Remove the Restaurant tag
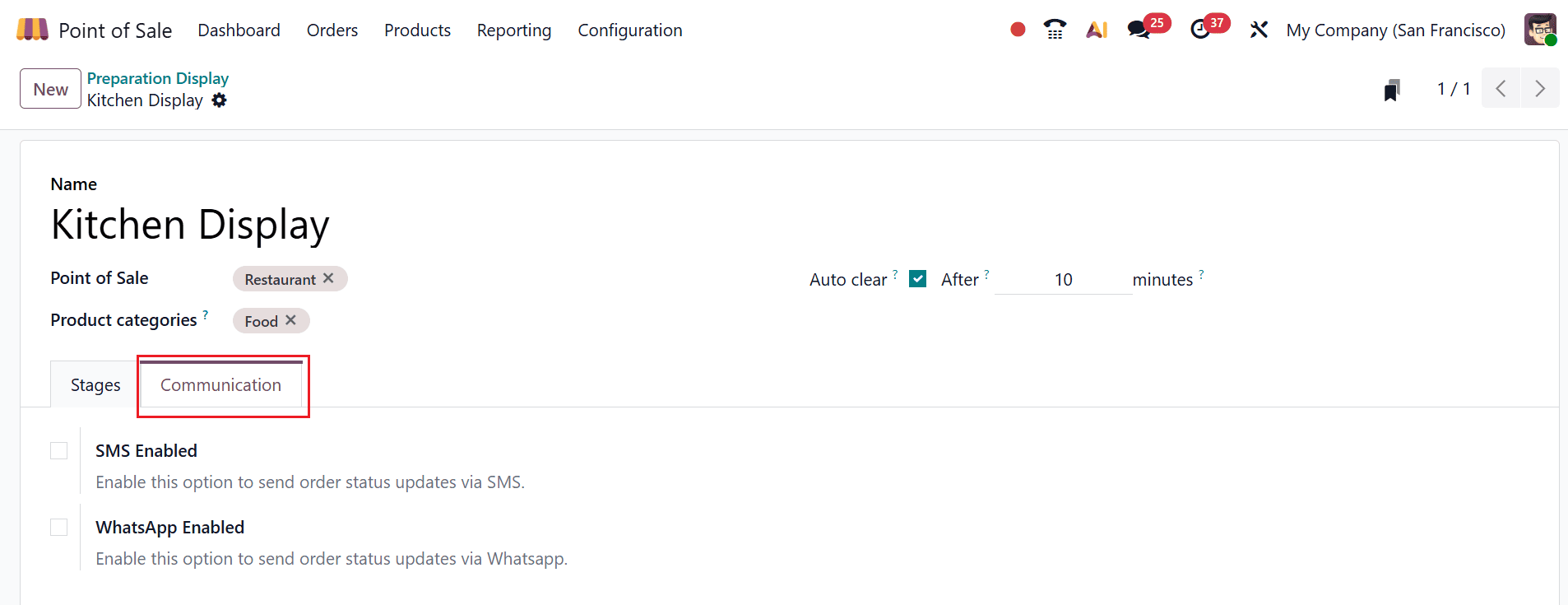Viewport: 1568px width, 605px height. 328,278
